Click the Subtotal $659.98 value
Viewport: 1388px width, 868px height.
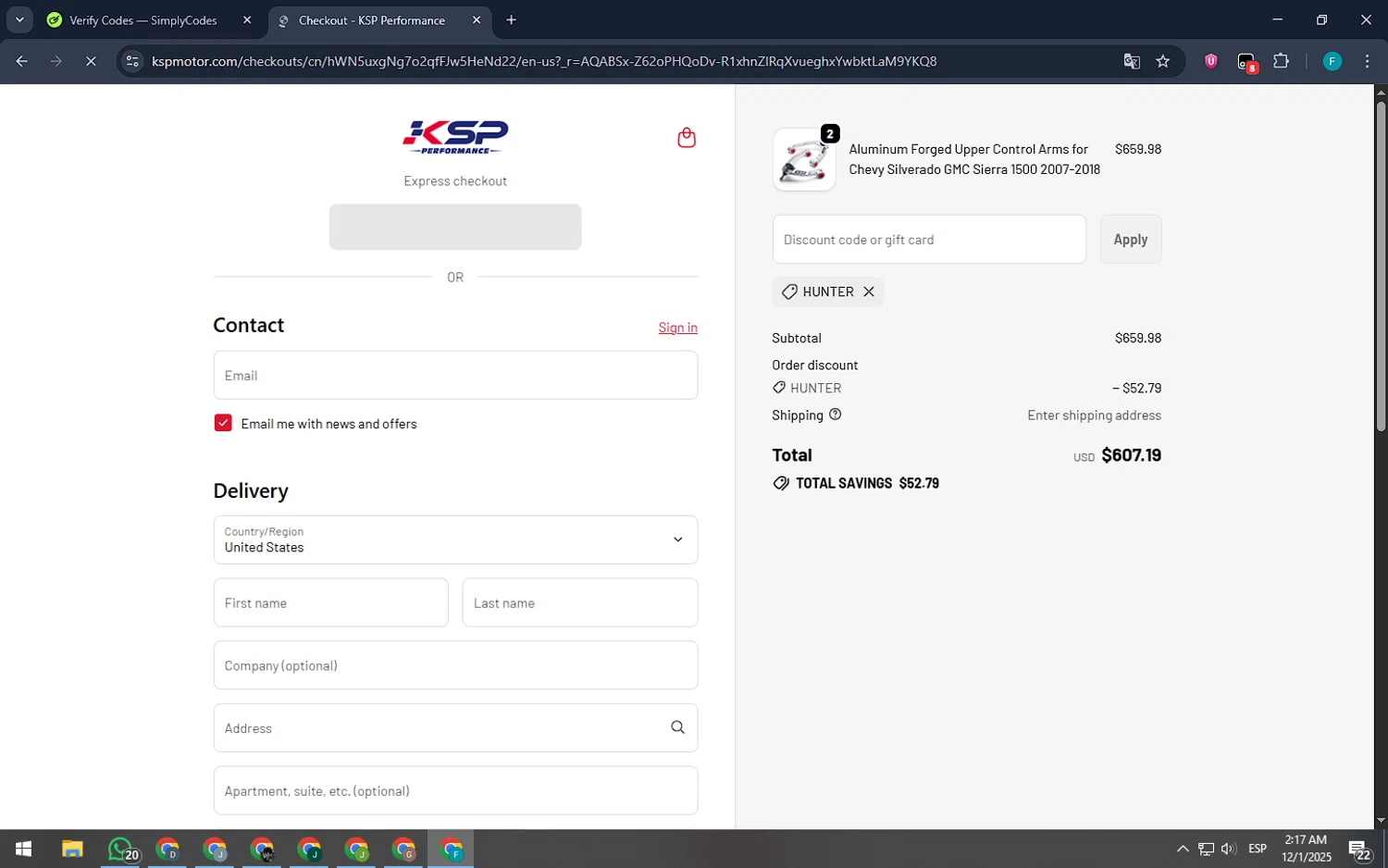[x=1137, y=338]
